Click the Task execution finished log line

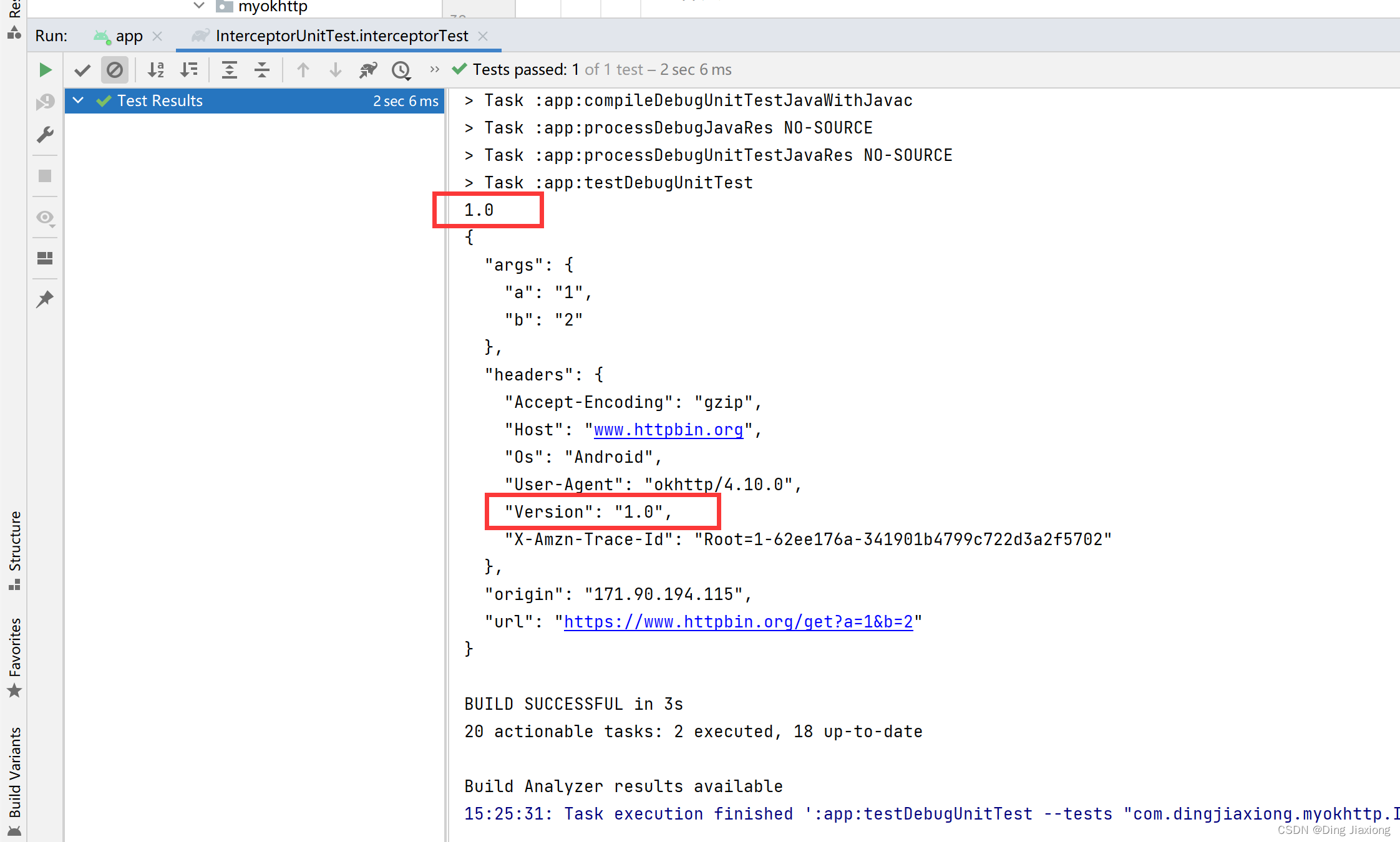932,814
